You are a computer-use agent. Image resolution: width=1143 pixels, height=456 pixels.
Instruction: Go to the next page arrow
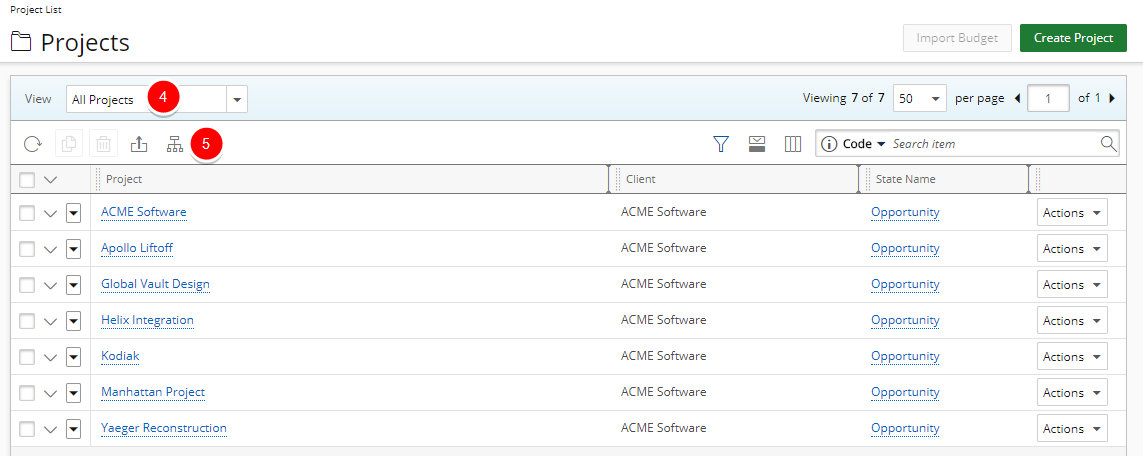coord(1112,98)
